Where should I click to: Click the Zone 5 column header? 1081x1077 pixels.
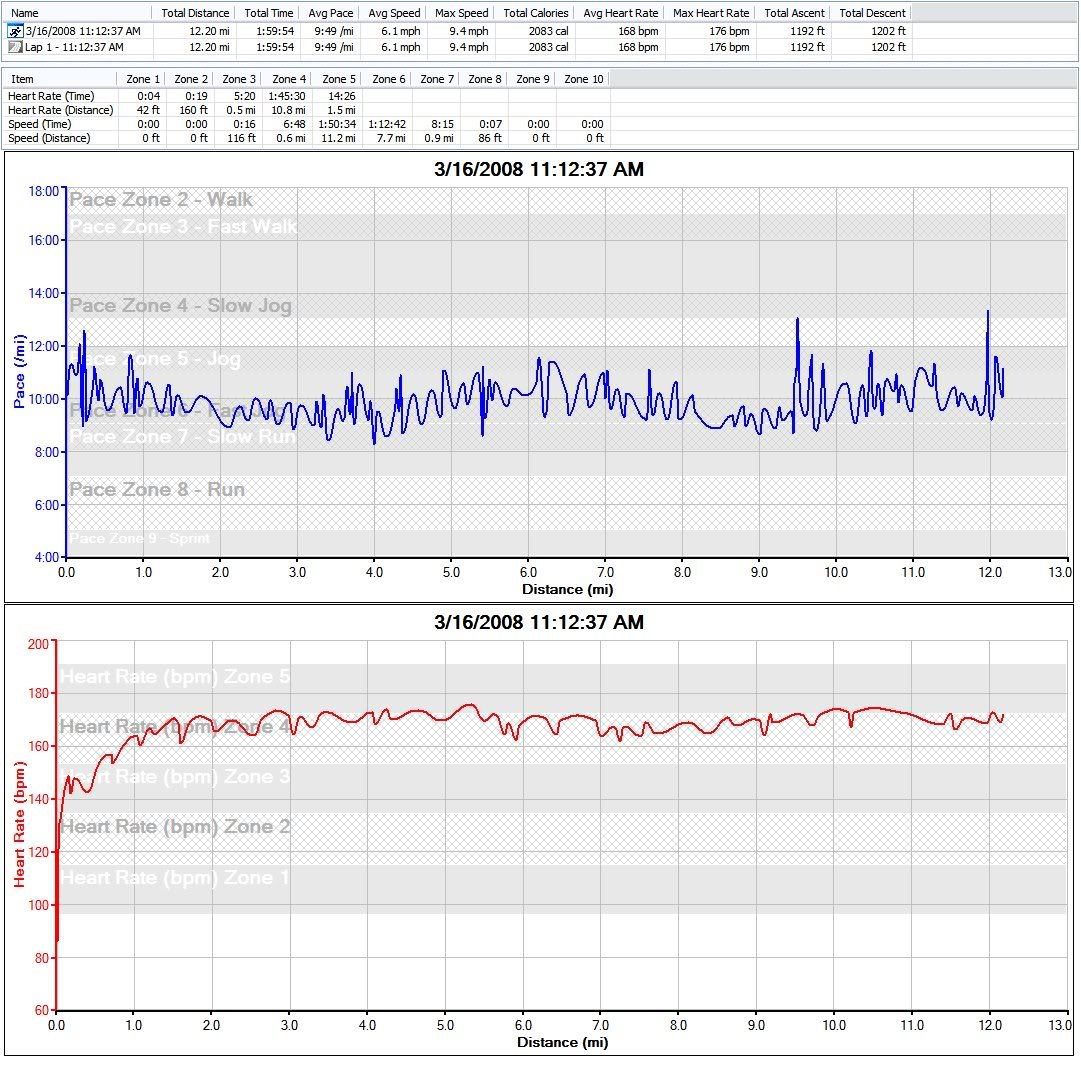pyautogui.click(x=339, y=79)
